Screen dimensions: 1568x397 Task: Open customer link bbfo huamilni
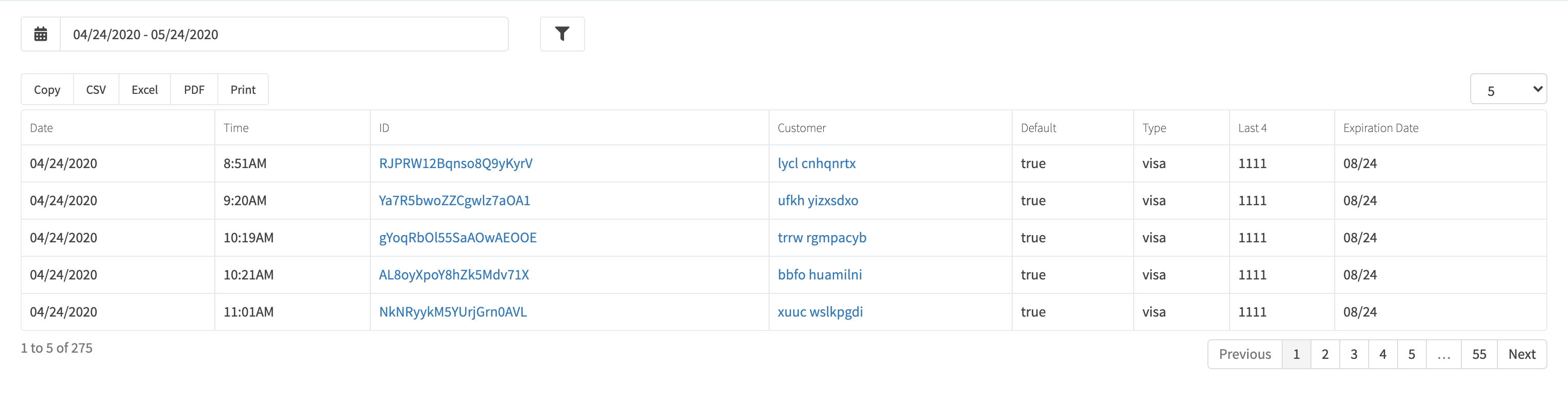coord(820,275)
